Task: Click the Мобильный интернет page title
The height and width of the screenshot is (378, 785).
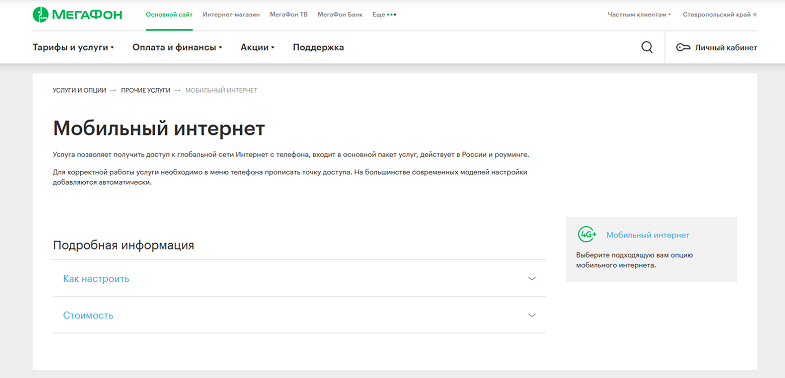Action: [x=159, y=129]
